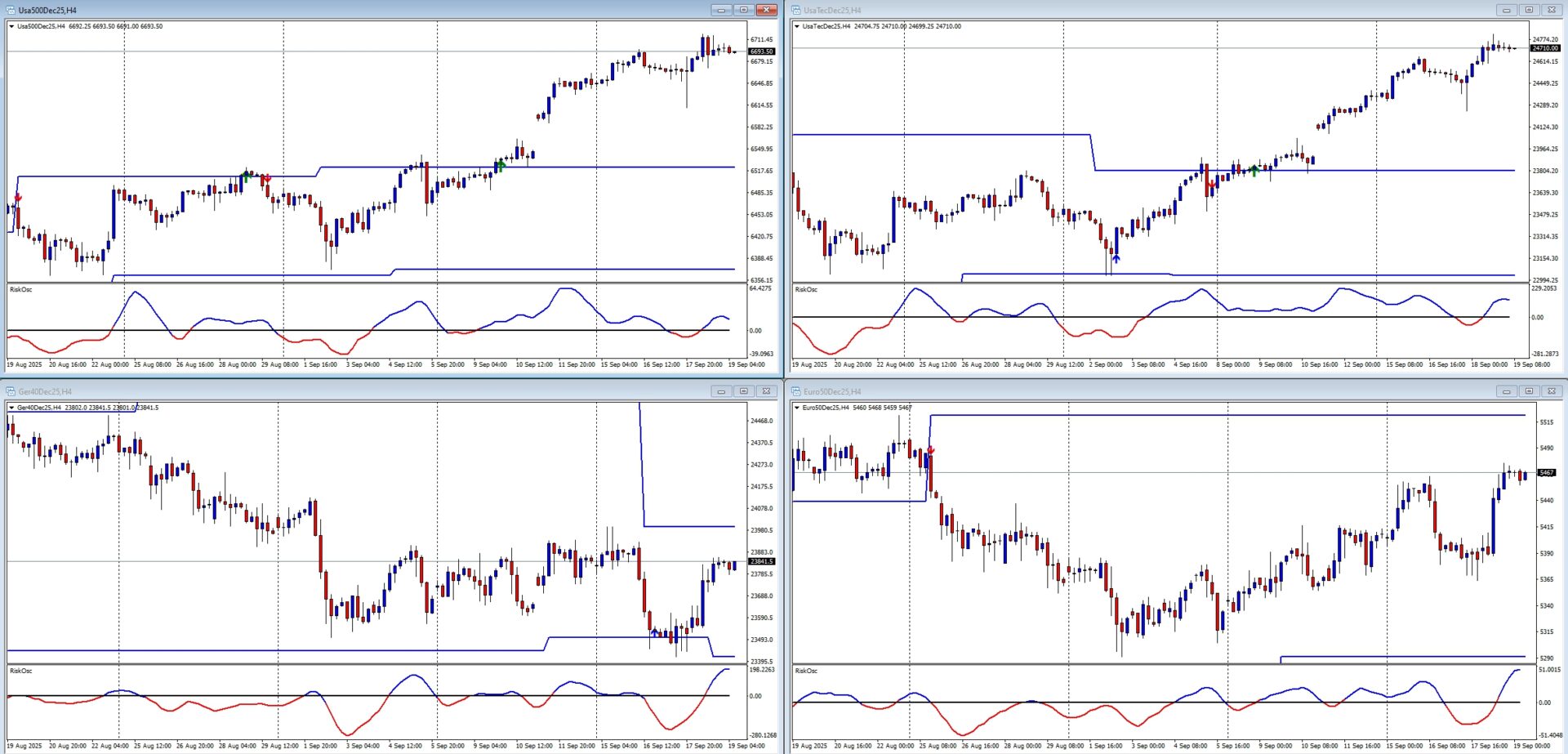
Task: Select the blue up arrow on UsaTecDec25 chart
Action: (1116, 258)
